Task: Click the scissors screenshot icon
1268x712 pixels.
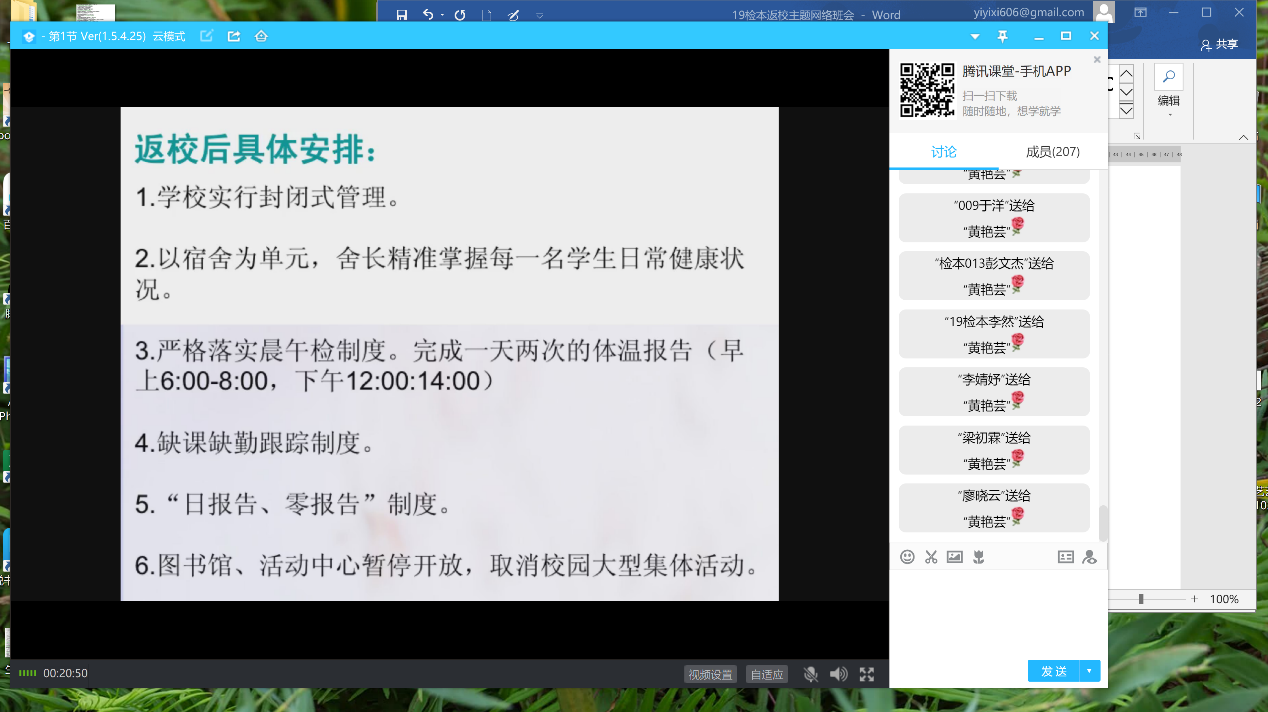Action: (931, 557)
